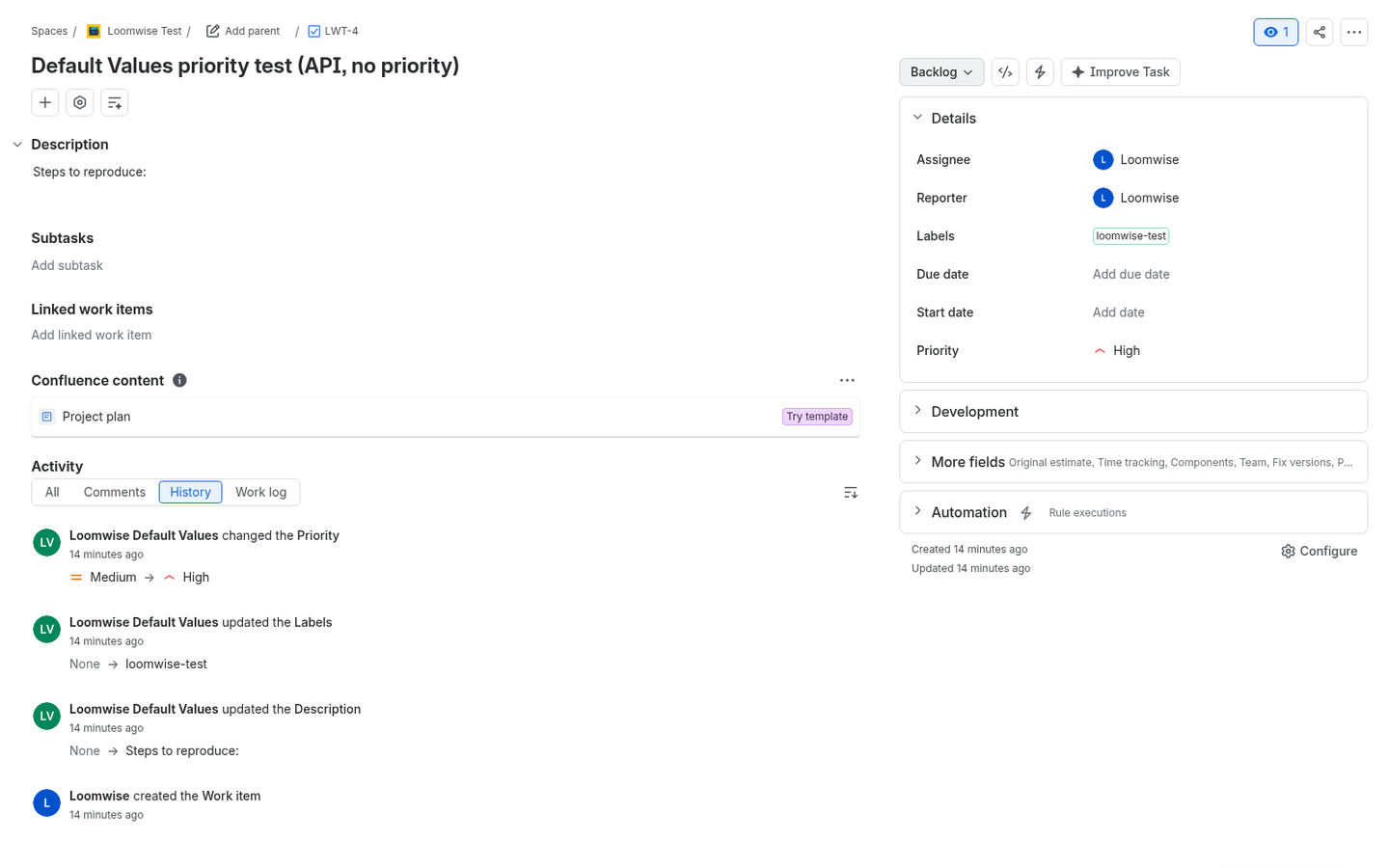This screenshot has width=1389, height=868.
Task: Click the loomwise-test label tag
Action: point(1130,236)
